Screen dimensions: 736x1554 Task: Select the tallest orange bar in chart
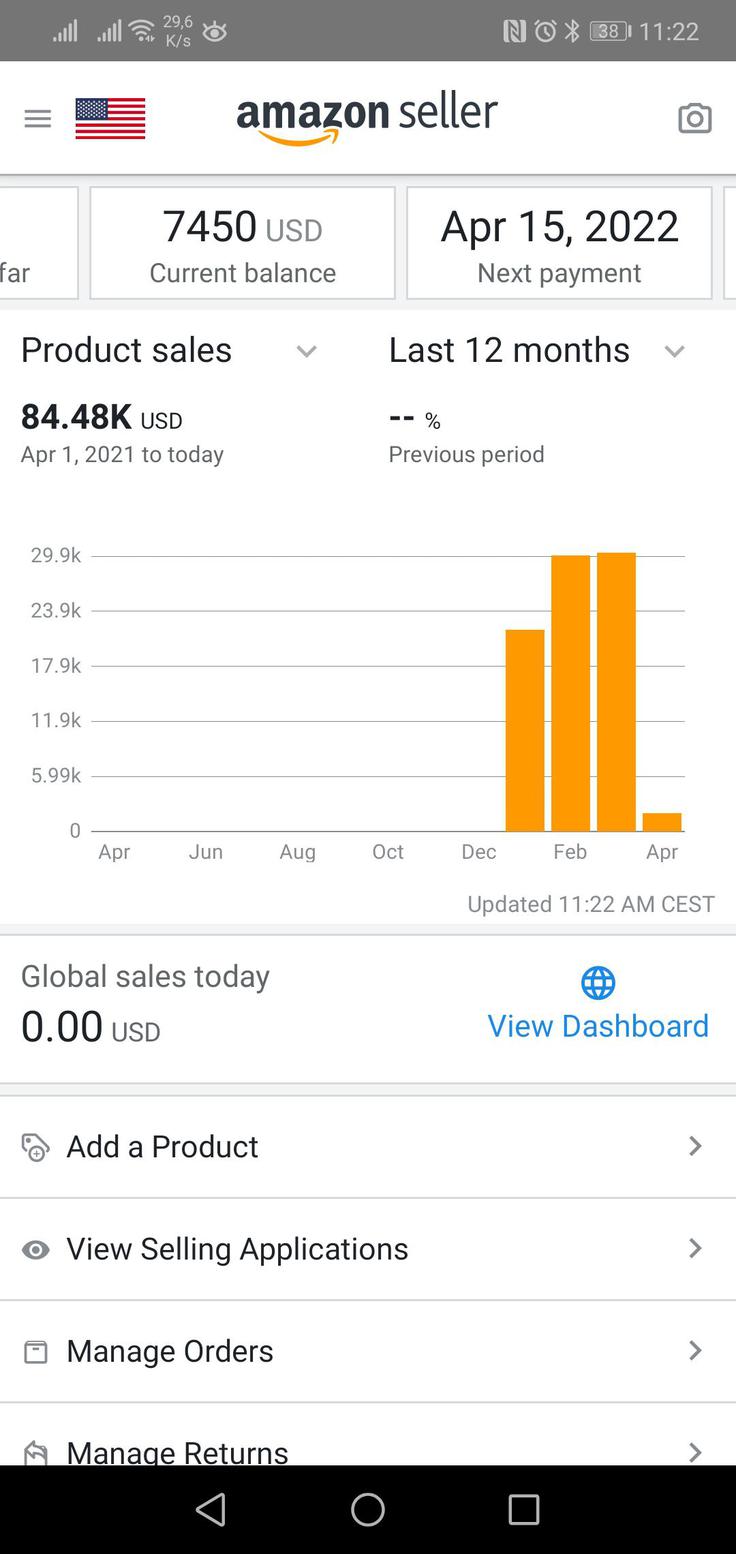pos(616,691)
